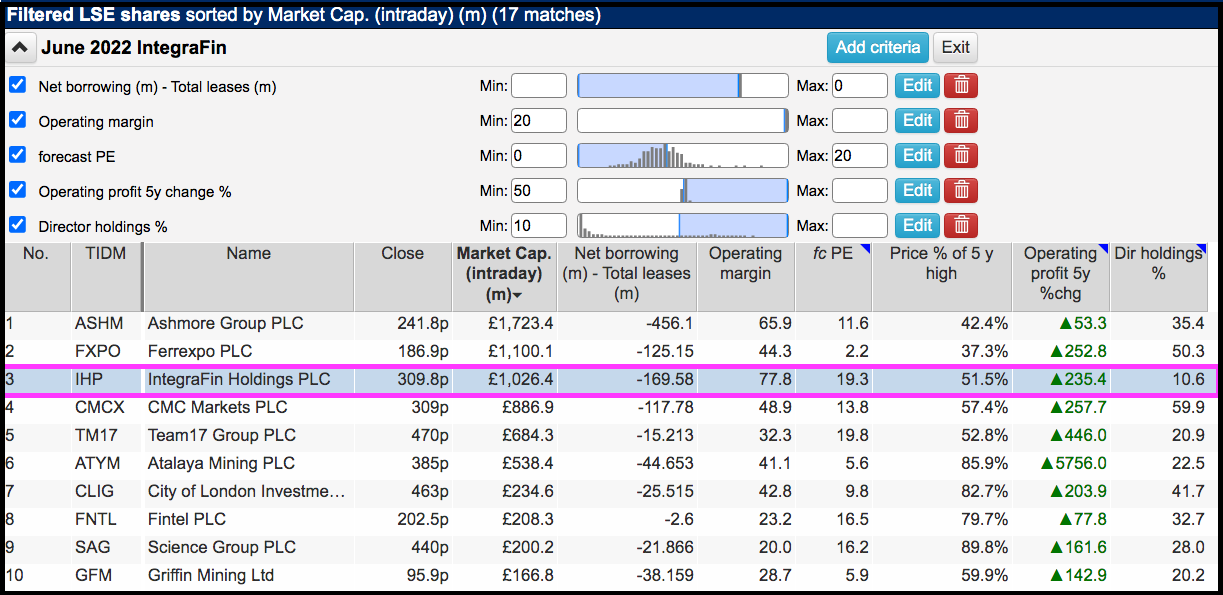
Task: Click the Net borrowing range slider
Action: click(x=683, y=86)
